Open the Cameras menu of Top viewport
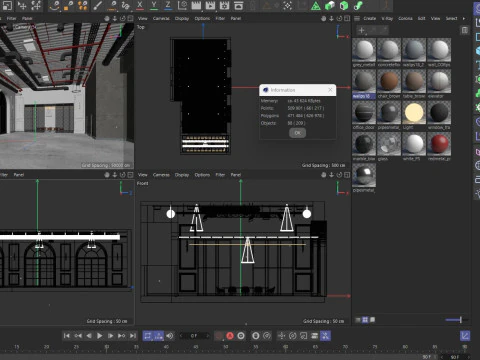The width and height of the screenshot is (480, 360). [161, 18]
